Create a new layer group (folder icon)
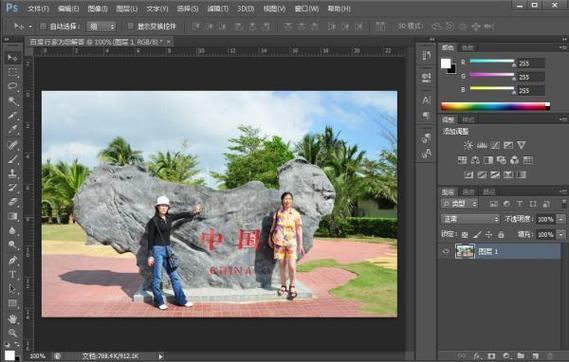Screen dimensions: 569x362 coord(521,356)
